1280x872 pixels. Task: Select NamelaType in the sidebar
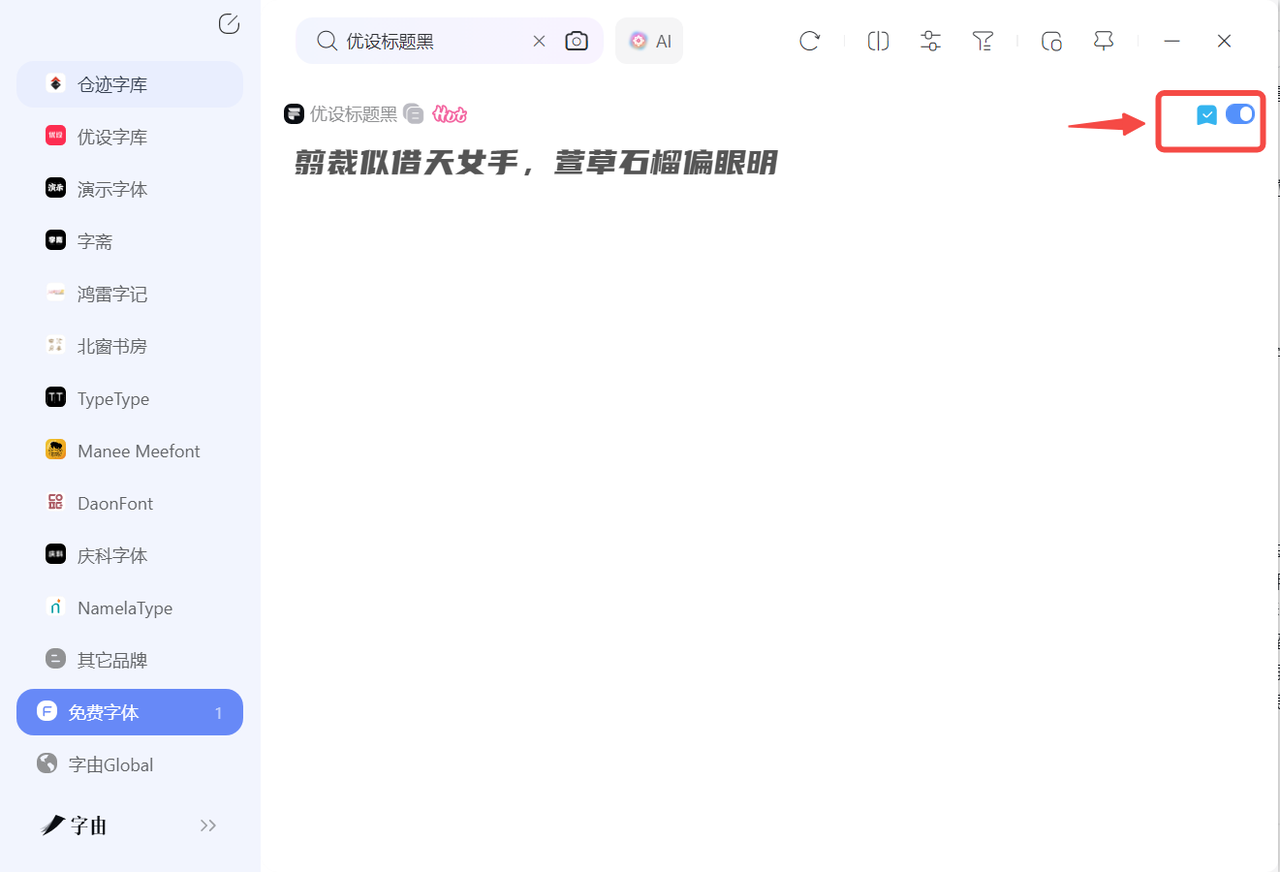coord(130,608)
